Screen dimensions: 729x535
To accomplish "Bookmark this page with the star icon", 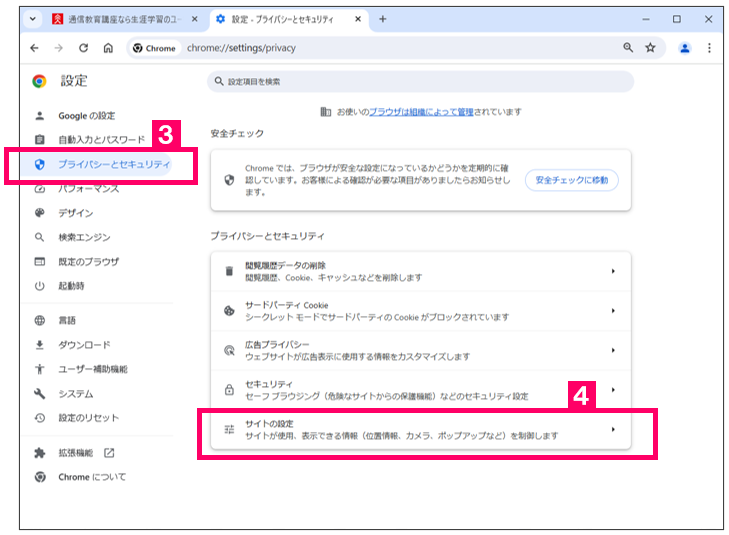I will (651, 48).
